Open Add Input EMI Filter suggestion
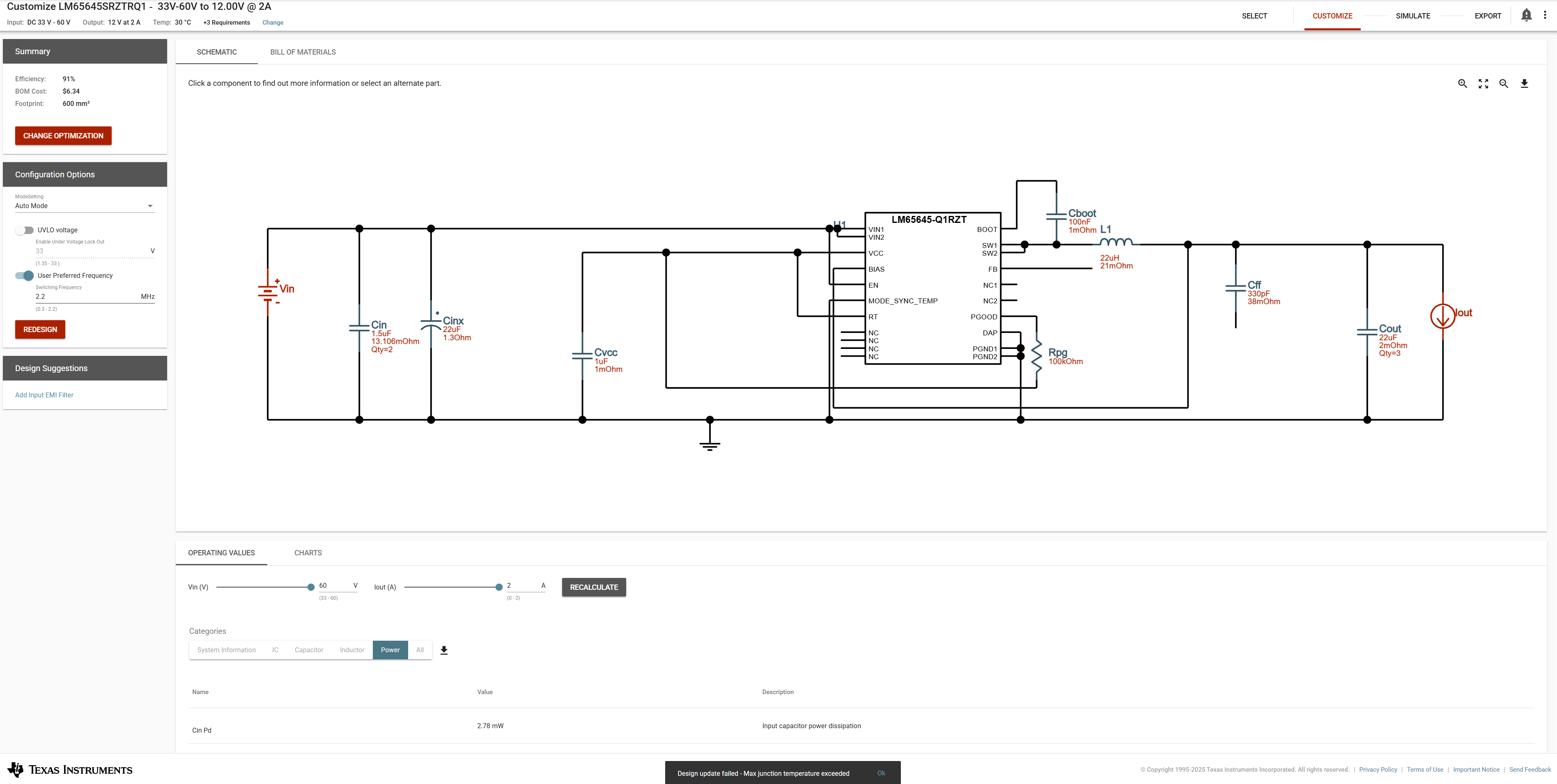 (44, 395)
